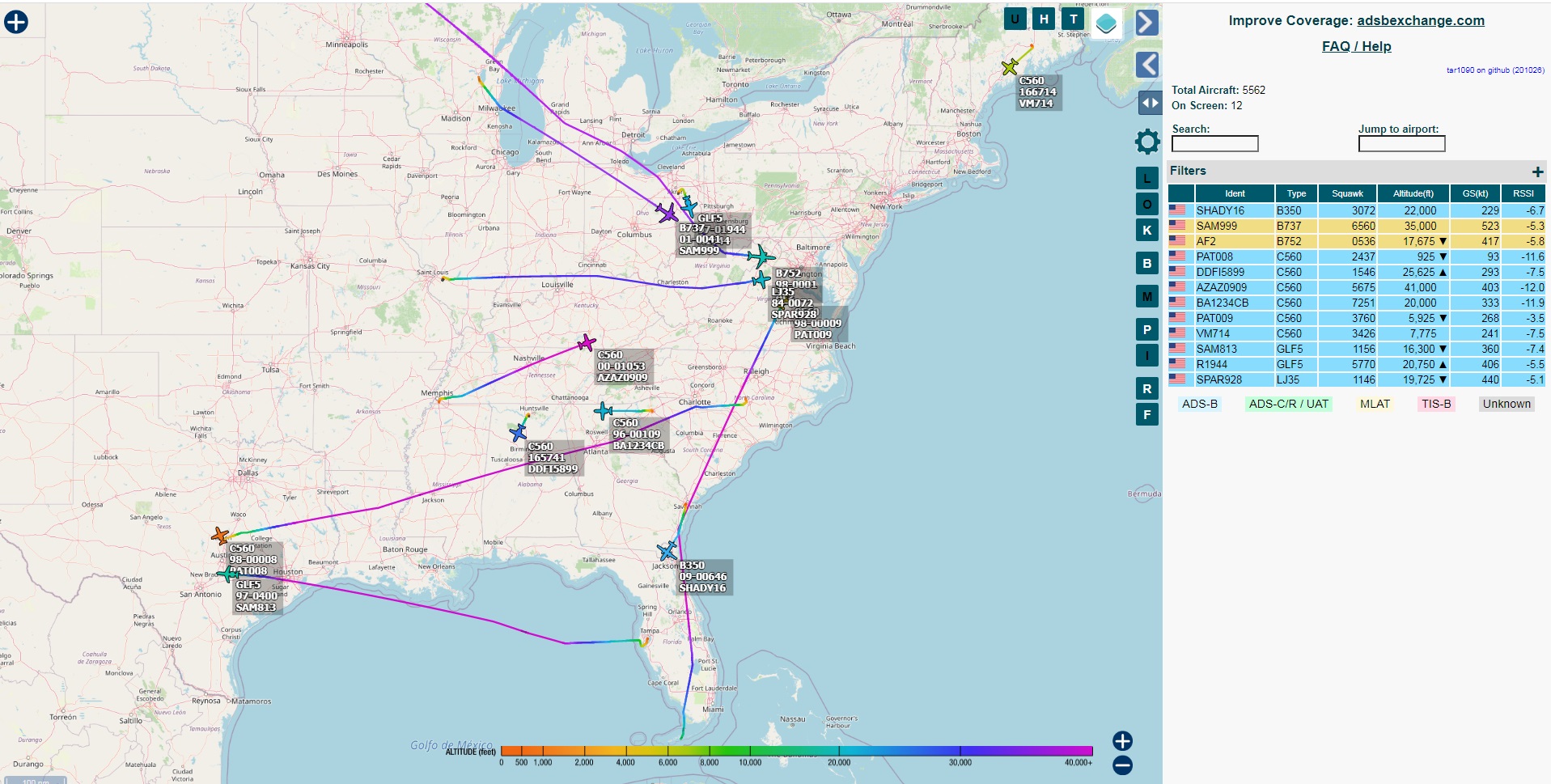Open the map layers selector icon

[1106, 23]
